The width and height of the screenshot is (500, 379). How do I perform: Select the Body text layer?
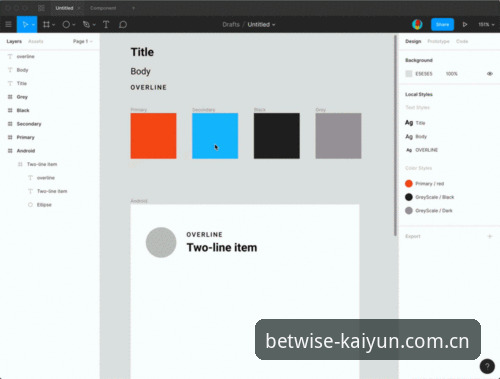coord(22,70)
